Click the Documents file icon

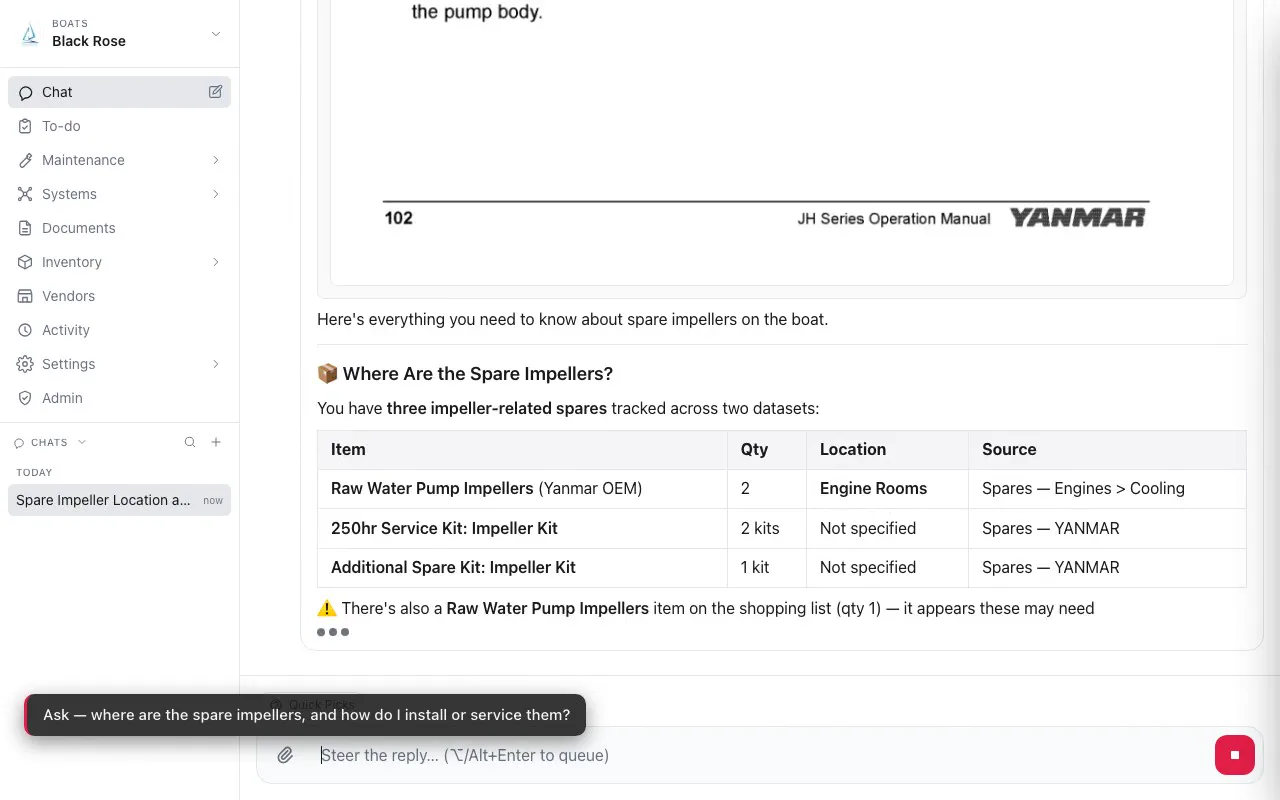pos(26,228)
